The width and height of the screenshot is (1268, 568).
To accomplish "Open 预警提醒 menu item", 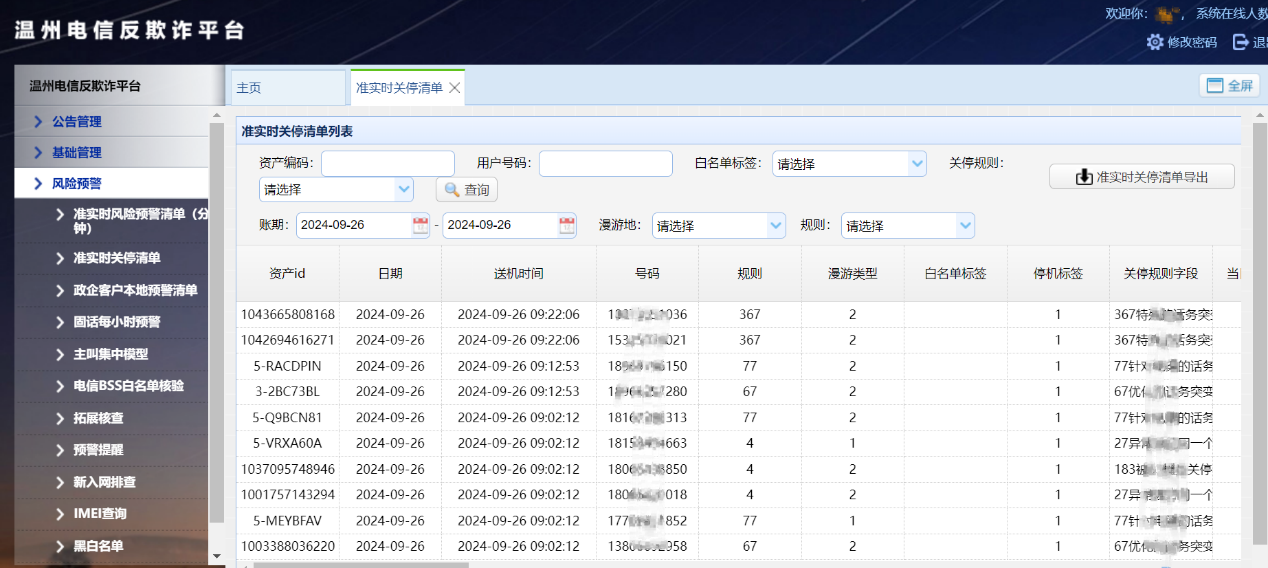I will click(x=112, y=450).
